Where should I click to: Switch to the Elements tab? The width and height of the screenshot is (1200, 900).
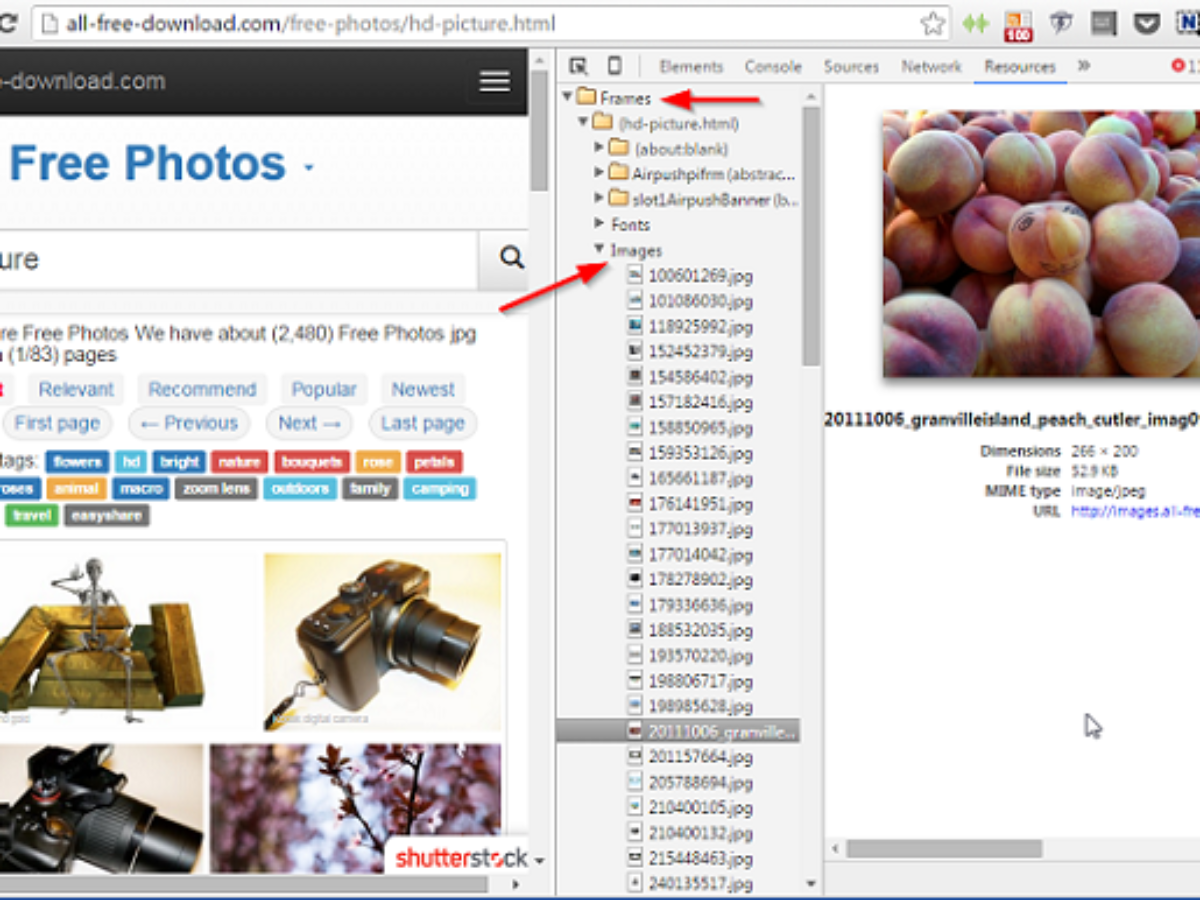pyautogui.click(x=691, y=66)
